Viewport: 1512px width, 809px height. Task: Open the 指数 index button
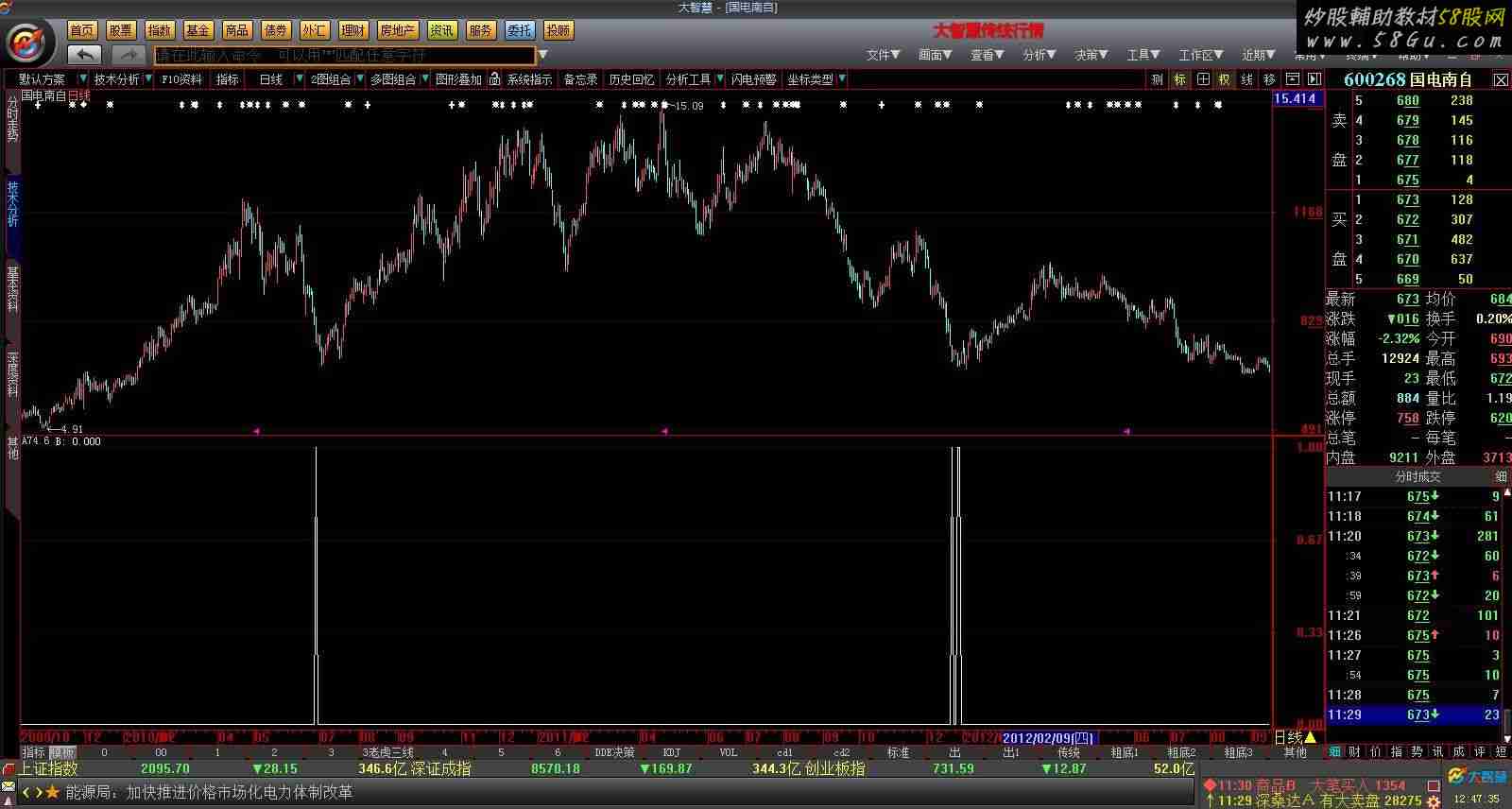coord(160,30)
